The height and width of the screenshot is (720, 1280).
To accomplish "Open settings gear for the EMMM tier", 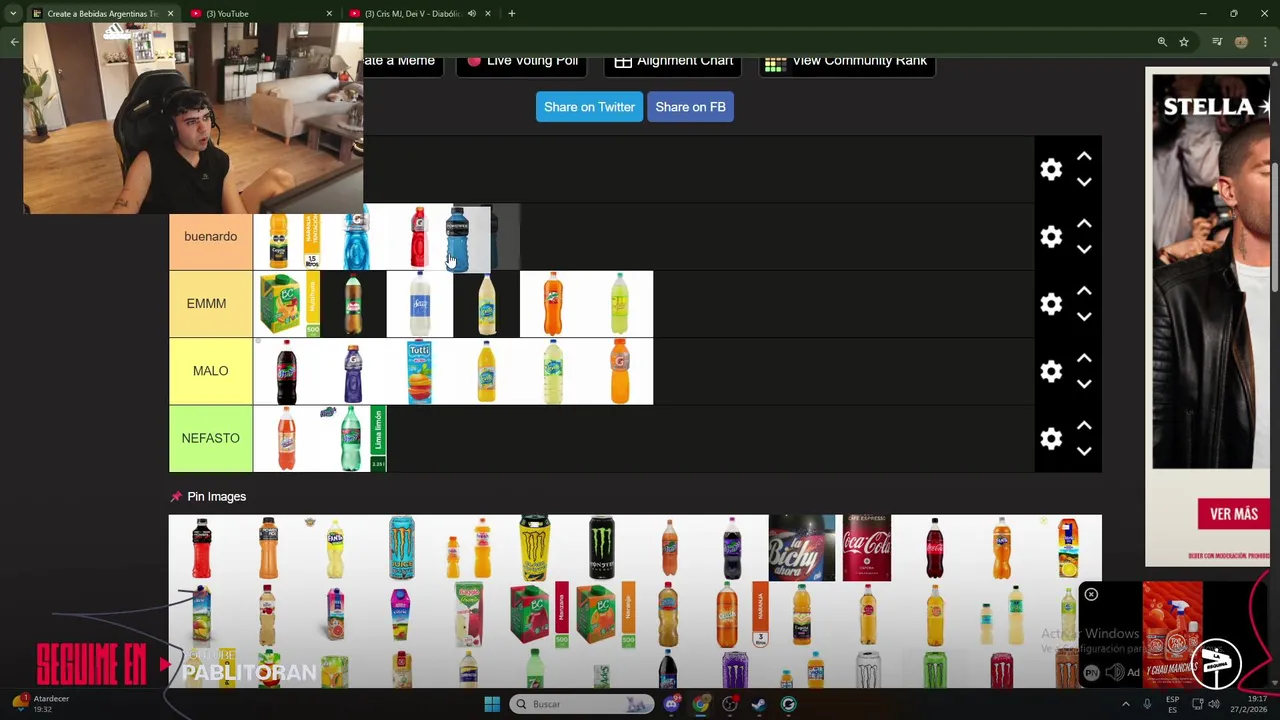I will coord(1051,304).
